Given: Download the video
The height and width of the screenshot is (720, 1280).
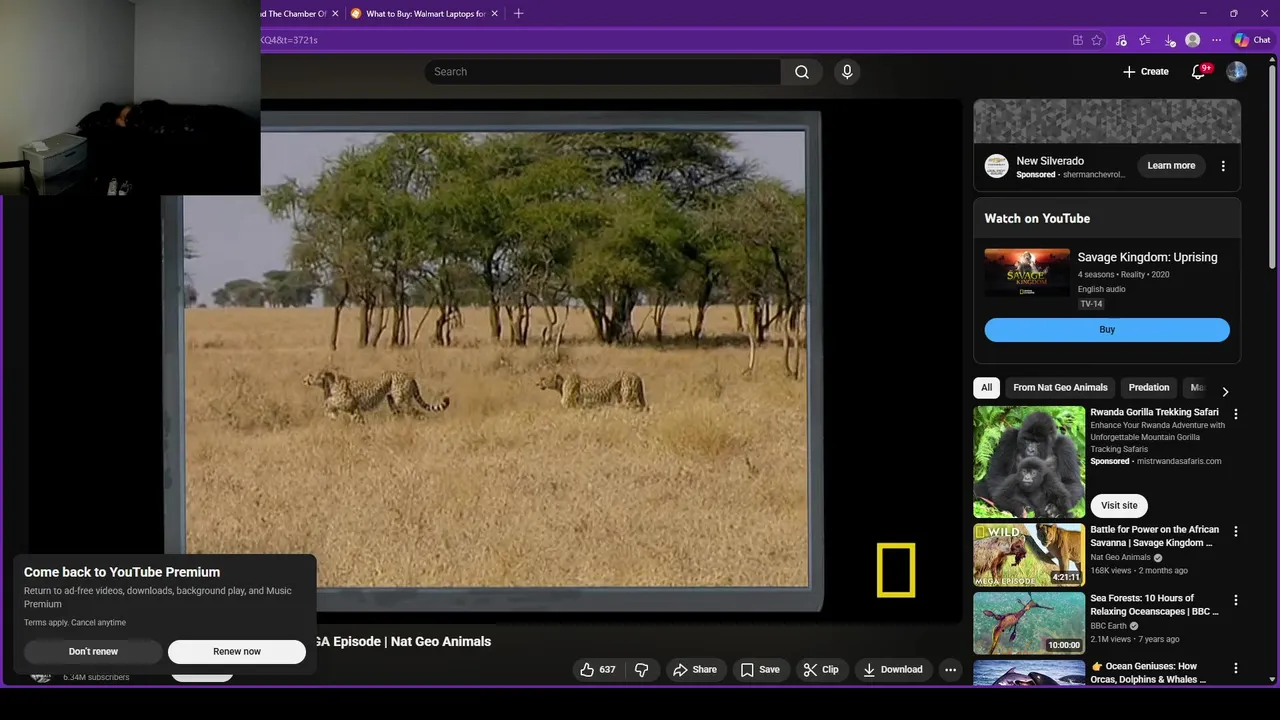Looking at the screenshot, I should coord(893,670).
